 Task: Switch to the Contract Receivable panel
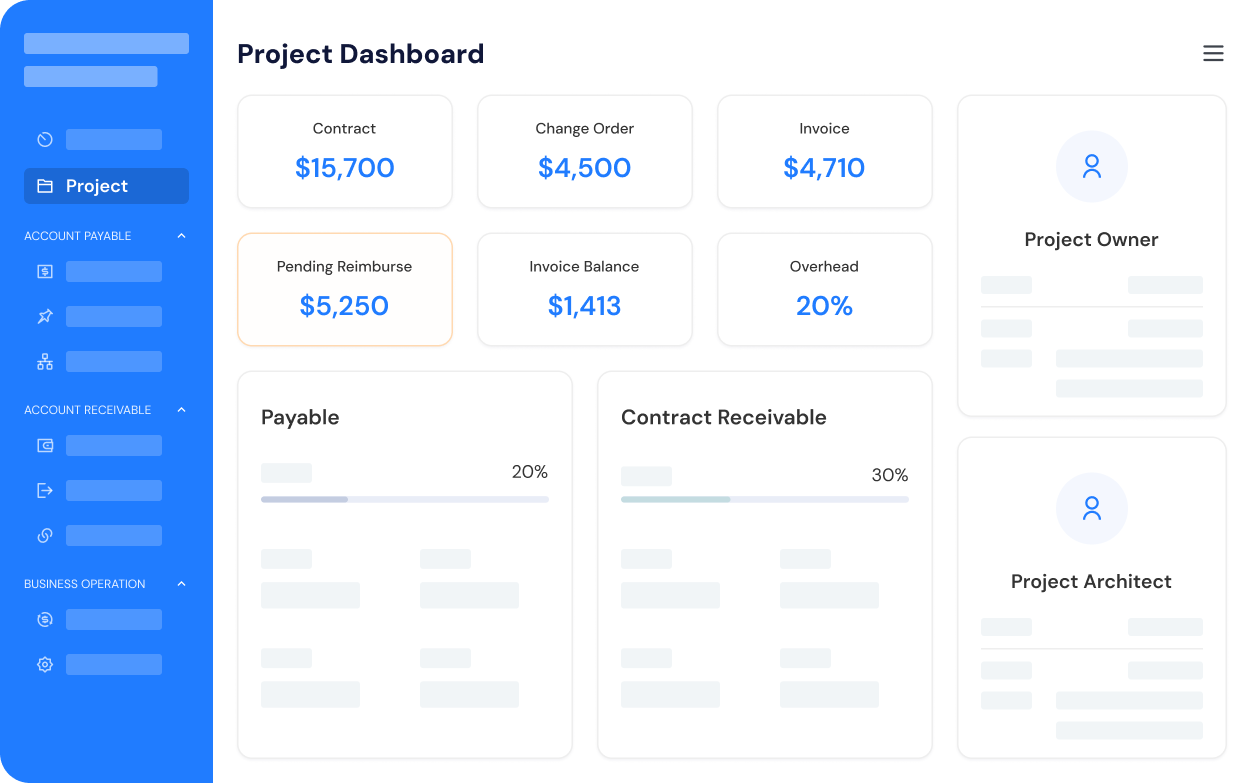click(764, 417)
